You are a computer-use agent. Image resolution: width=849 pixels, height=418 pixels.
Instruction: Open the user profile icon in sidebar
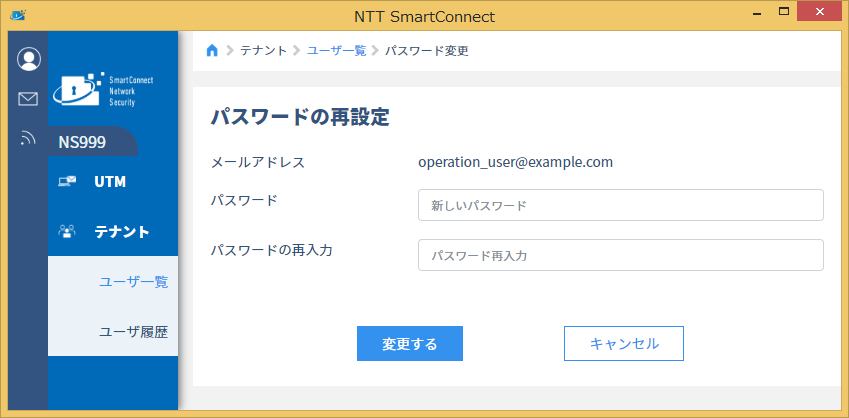click(29, 59)
